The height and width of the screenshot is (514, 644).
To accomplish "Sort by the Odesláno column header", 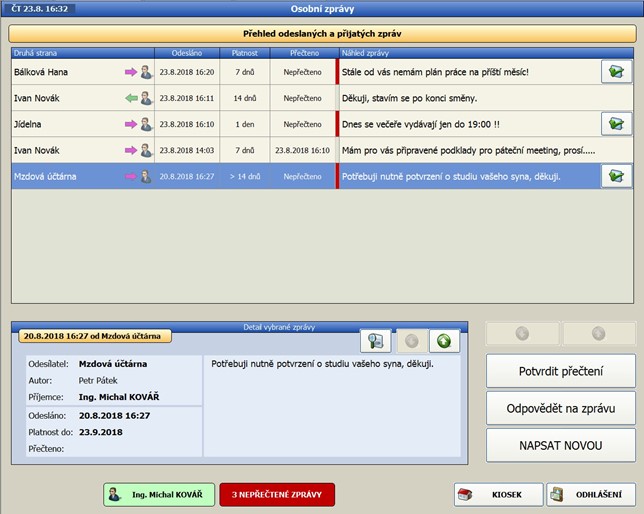I will pyautogui.click(x=187, y=53).
